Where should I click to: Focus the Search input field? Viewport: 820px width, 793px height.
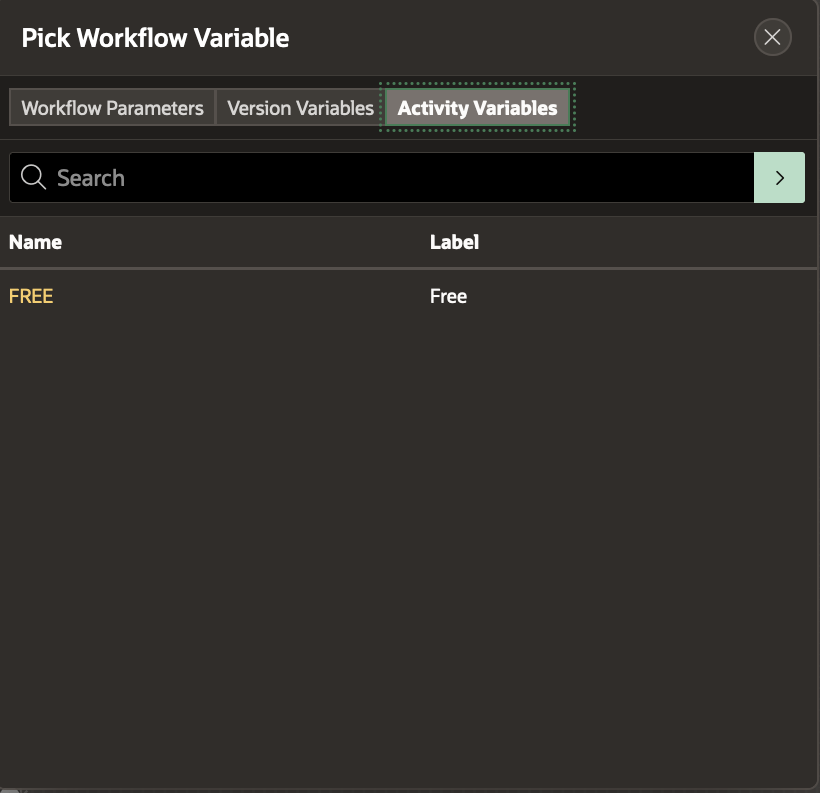pyautogui.click(x=400, y=178)
